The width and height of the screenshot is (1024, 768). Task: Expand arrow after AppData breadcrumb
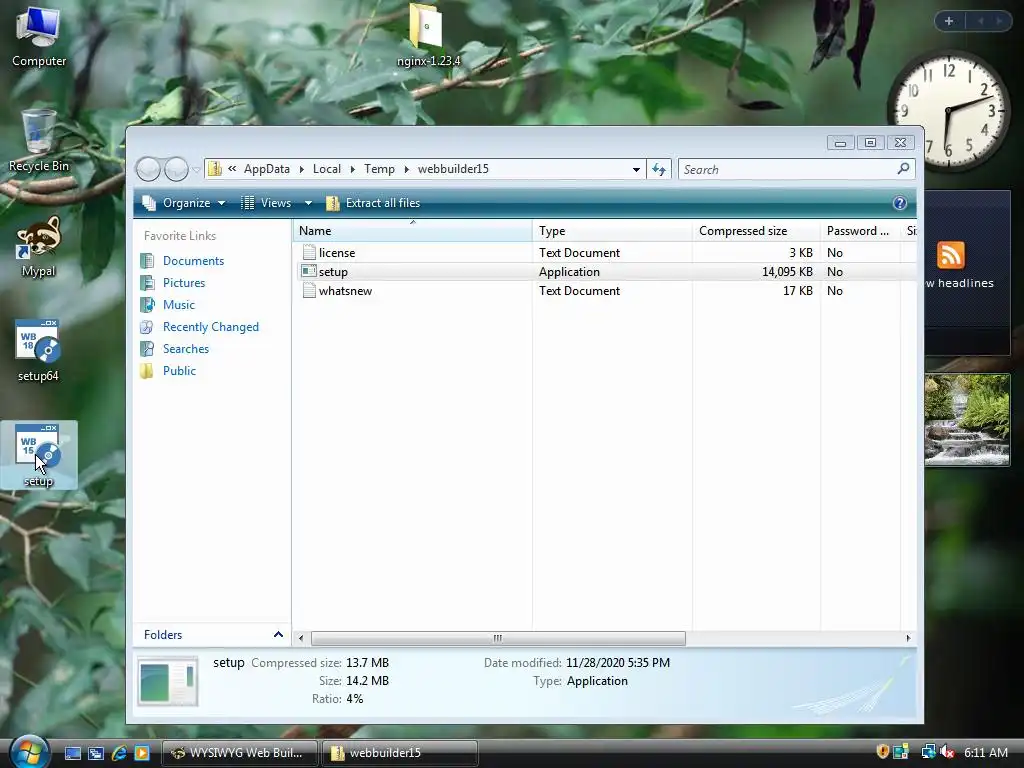[302, 169]
